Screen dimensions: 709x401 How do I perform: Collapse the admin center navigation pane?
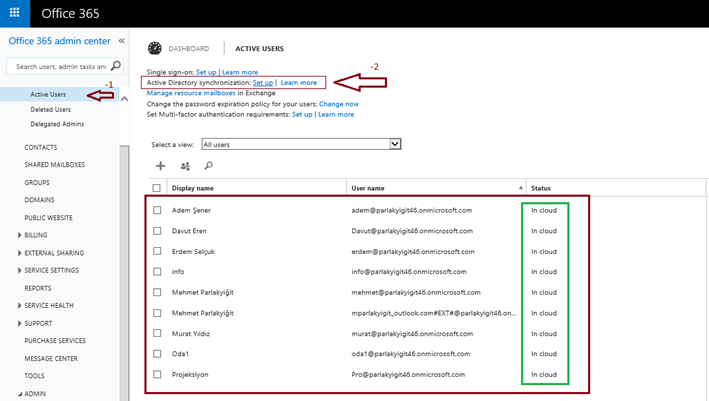[x=122, y=41]
